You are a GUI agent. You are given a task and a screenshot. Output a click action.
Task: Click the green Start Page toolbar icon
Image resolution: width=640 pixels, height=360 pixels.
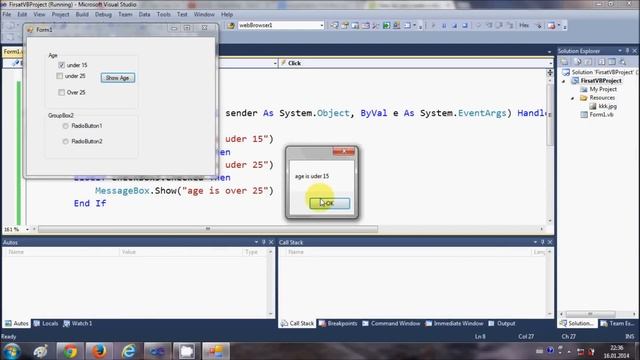point(386,25)
